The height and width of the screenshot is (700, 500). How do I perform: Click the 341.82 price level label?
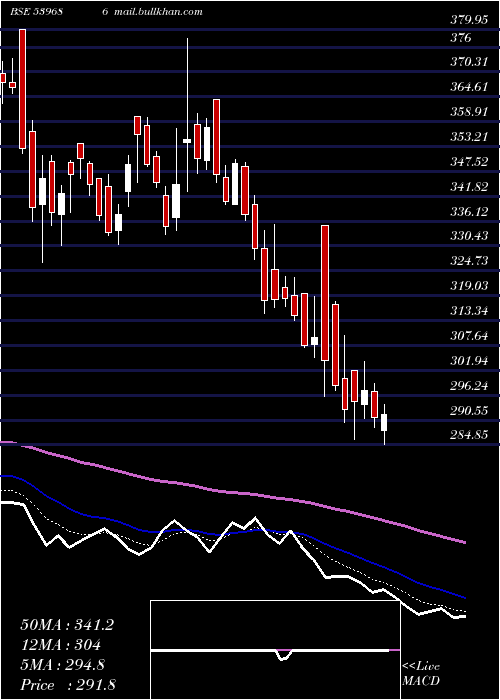pyautogui.click(x=469, y=187)
